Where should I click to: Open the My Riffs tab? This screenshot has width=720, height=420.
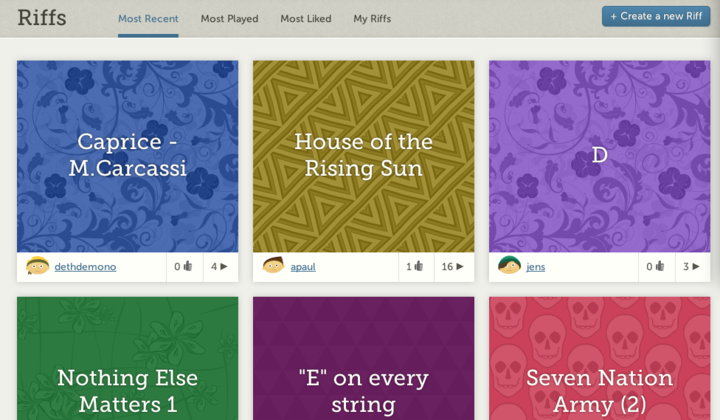[372, 19]
